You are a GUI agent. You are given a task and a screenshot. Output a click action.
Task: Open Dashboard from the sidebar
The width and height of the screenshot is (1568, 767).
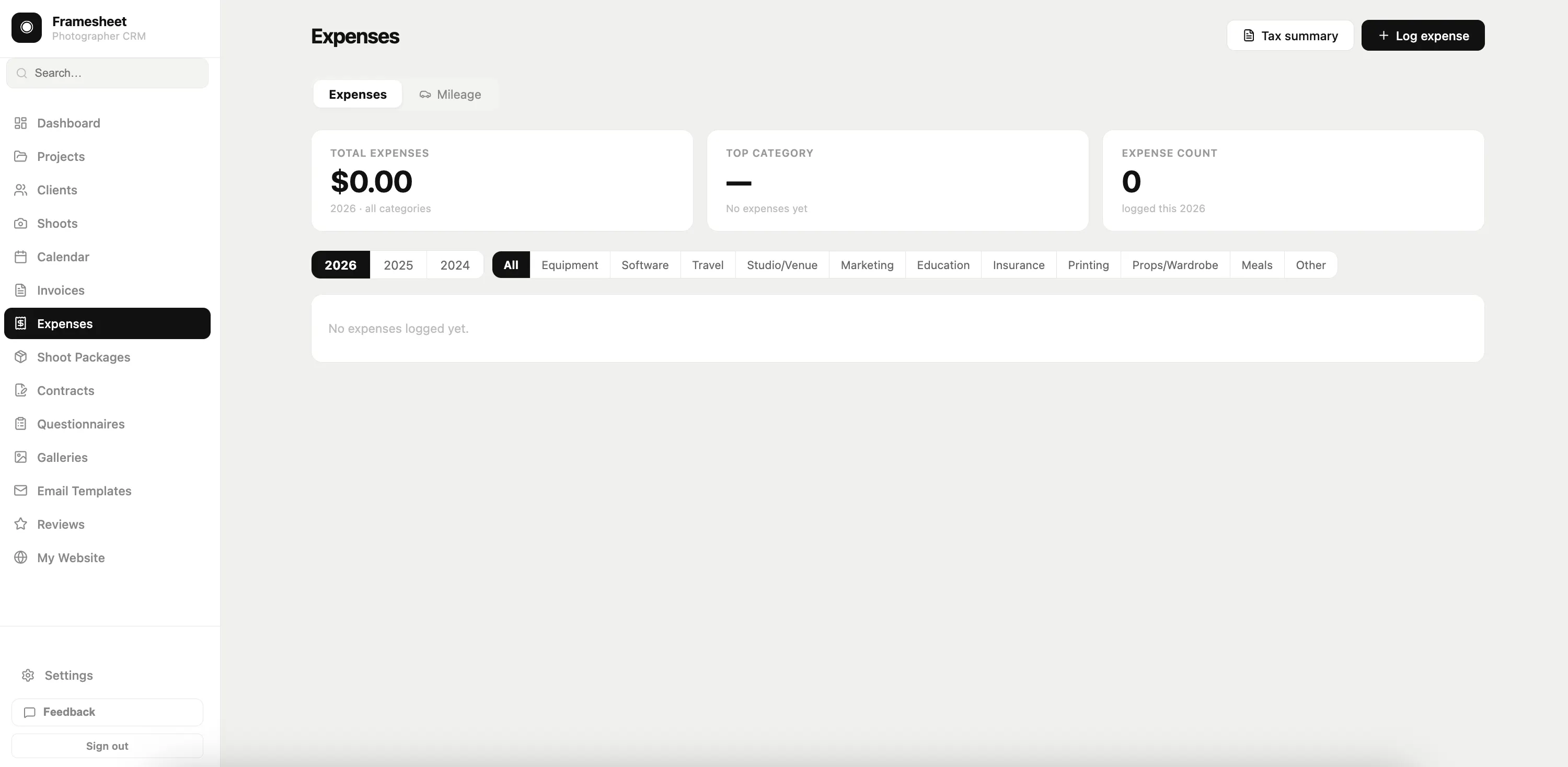coord(107,123)
